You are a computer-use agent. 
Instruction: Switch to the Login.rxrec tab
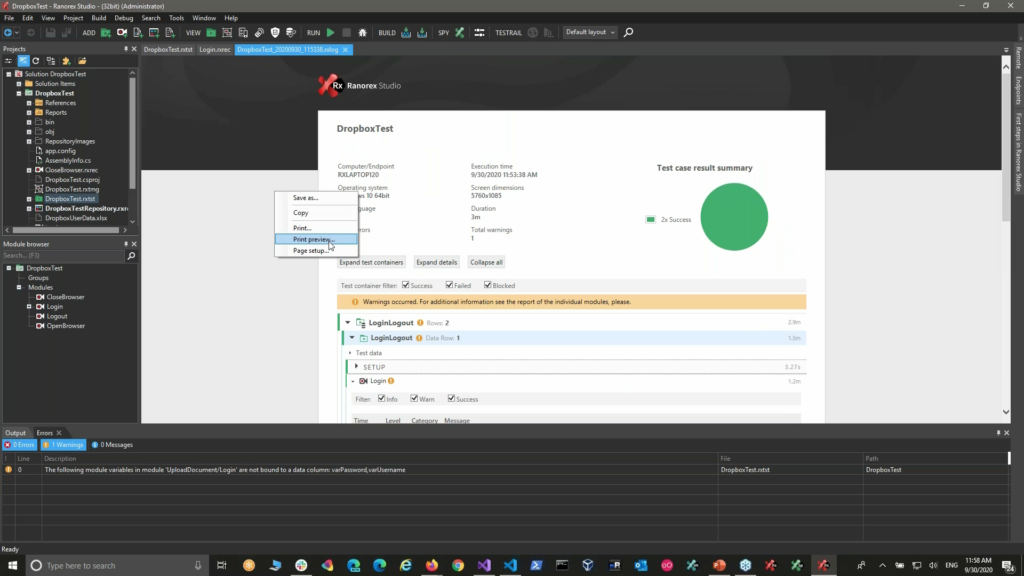tap(214, 50)
